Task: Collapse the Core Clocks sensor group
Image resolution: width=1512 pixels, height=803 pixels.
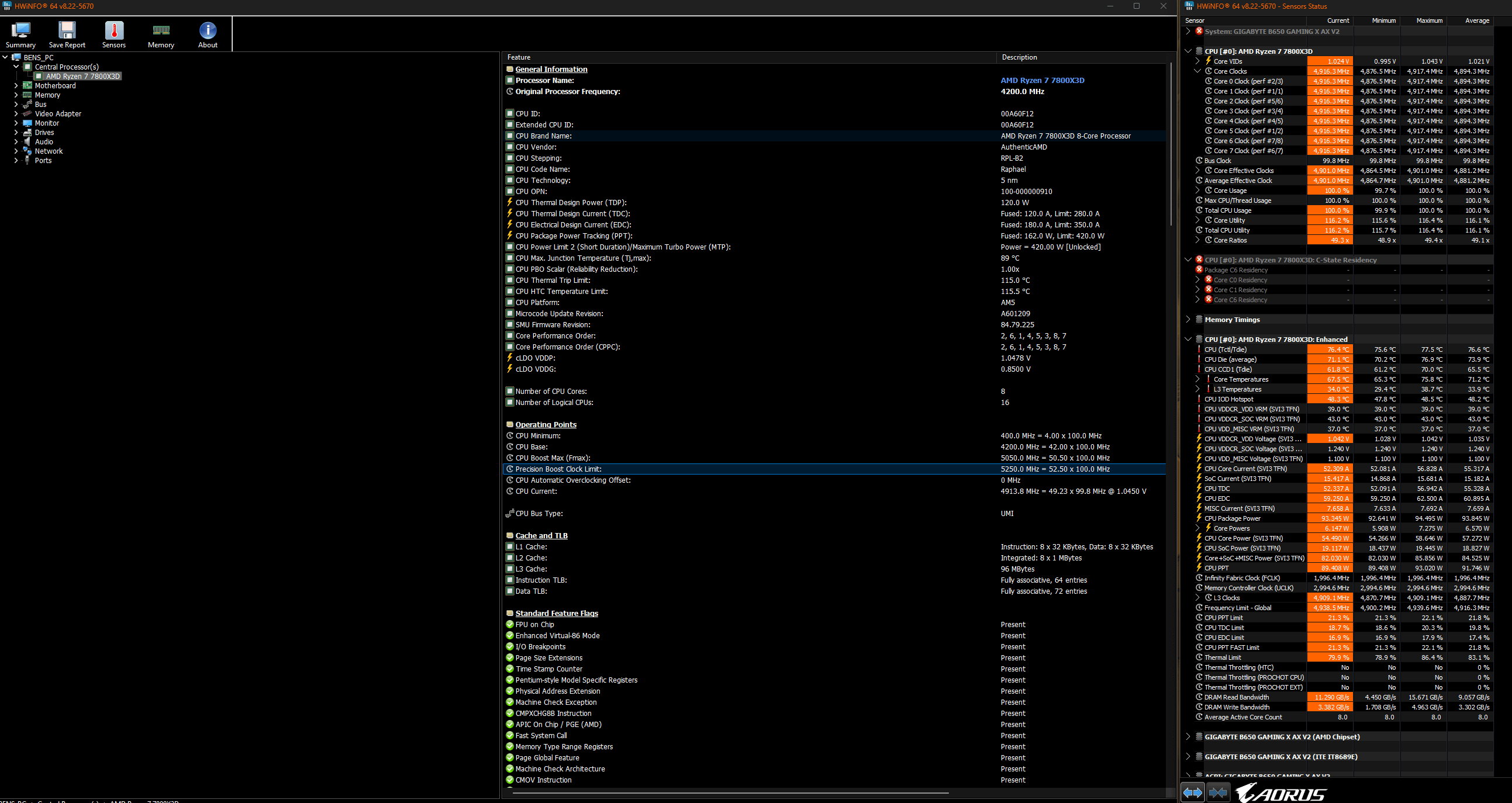Action: point(1197,71)
